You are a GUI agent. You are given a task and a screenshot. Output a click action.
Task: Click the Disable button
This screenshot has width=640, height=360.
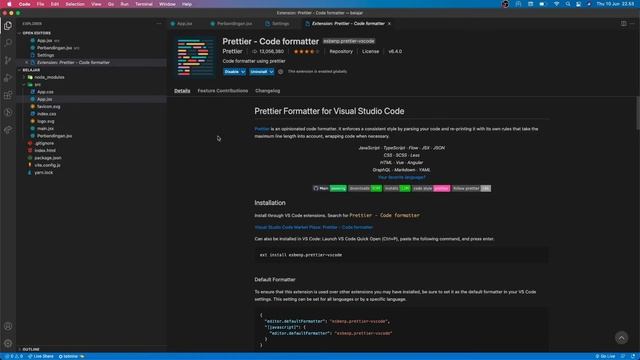[231, 71]
